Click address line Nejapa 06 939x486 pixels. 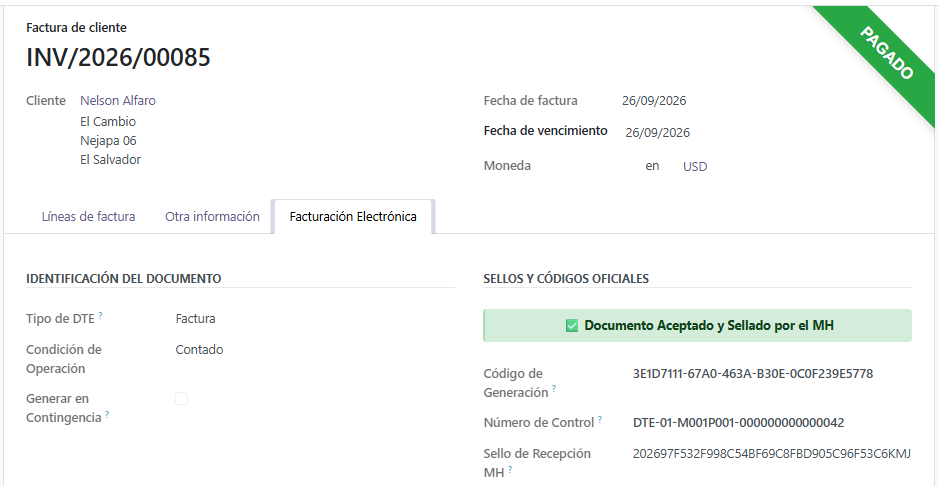(108, 141)
